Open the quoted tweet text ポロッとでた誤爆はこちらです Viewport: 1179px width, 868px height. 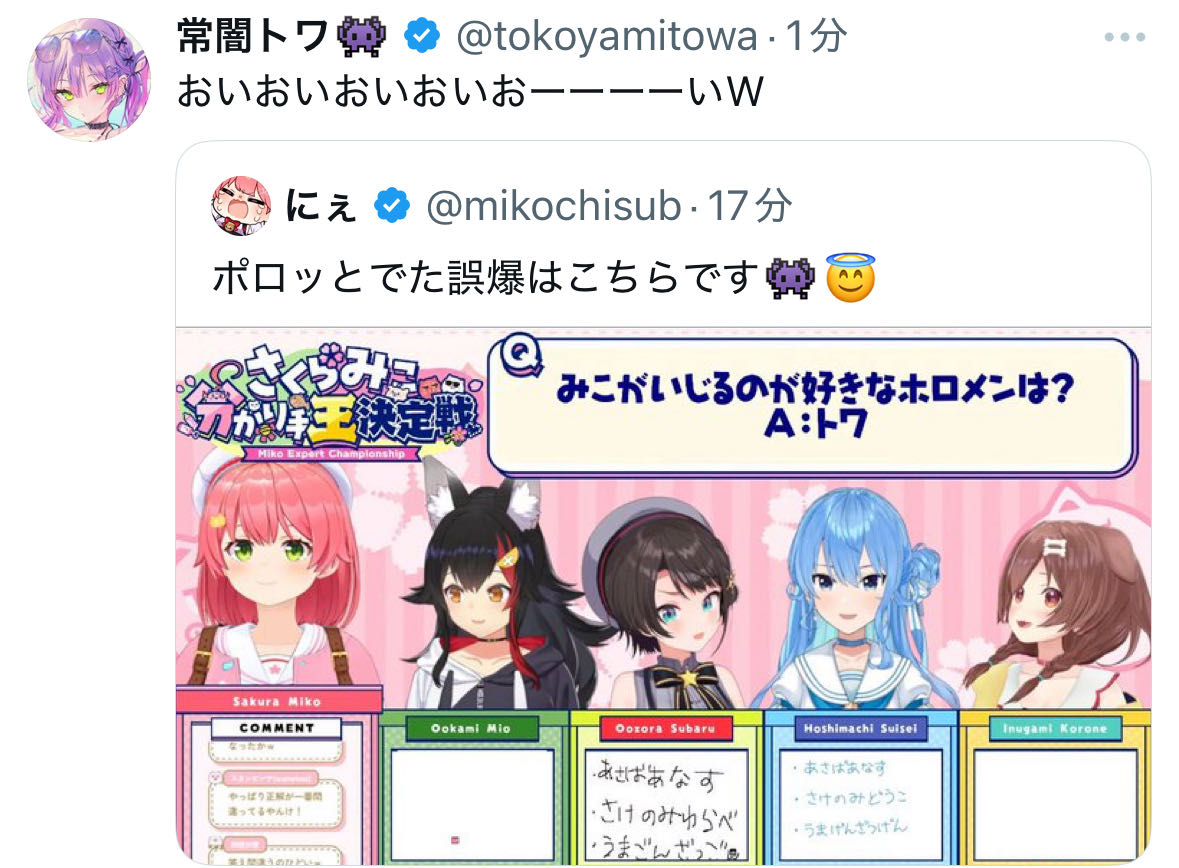[x=485, y=278]
